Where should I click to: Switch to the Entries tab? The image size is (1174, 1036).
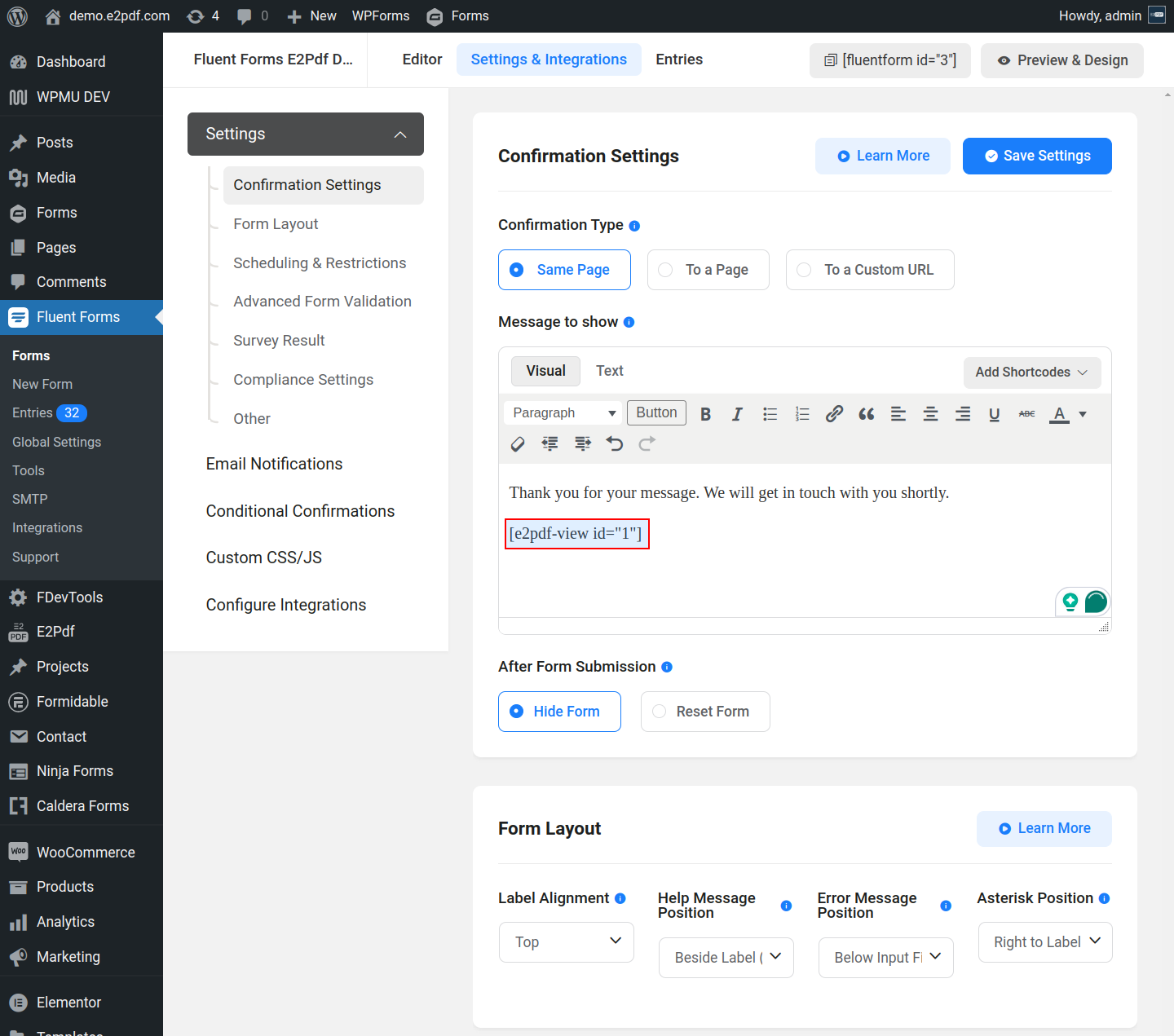(x=678, y=60)
